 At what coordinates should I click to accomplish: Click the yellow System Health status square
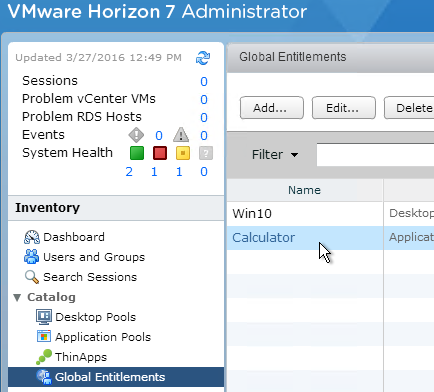click(183, 153)
